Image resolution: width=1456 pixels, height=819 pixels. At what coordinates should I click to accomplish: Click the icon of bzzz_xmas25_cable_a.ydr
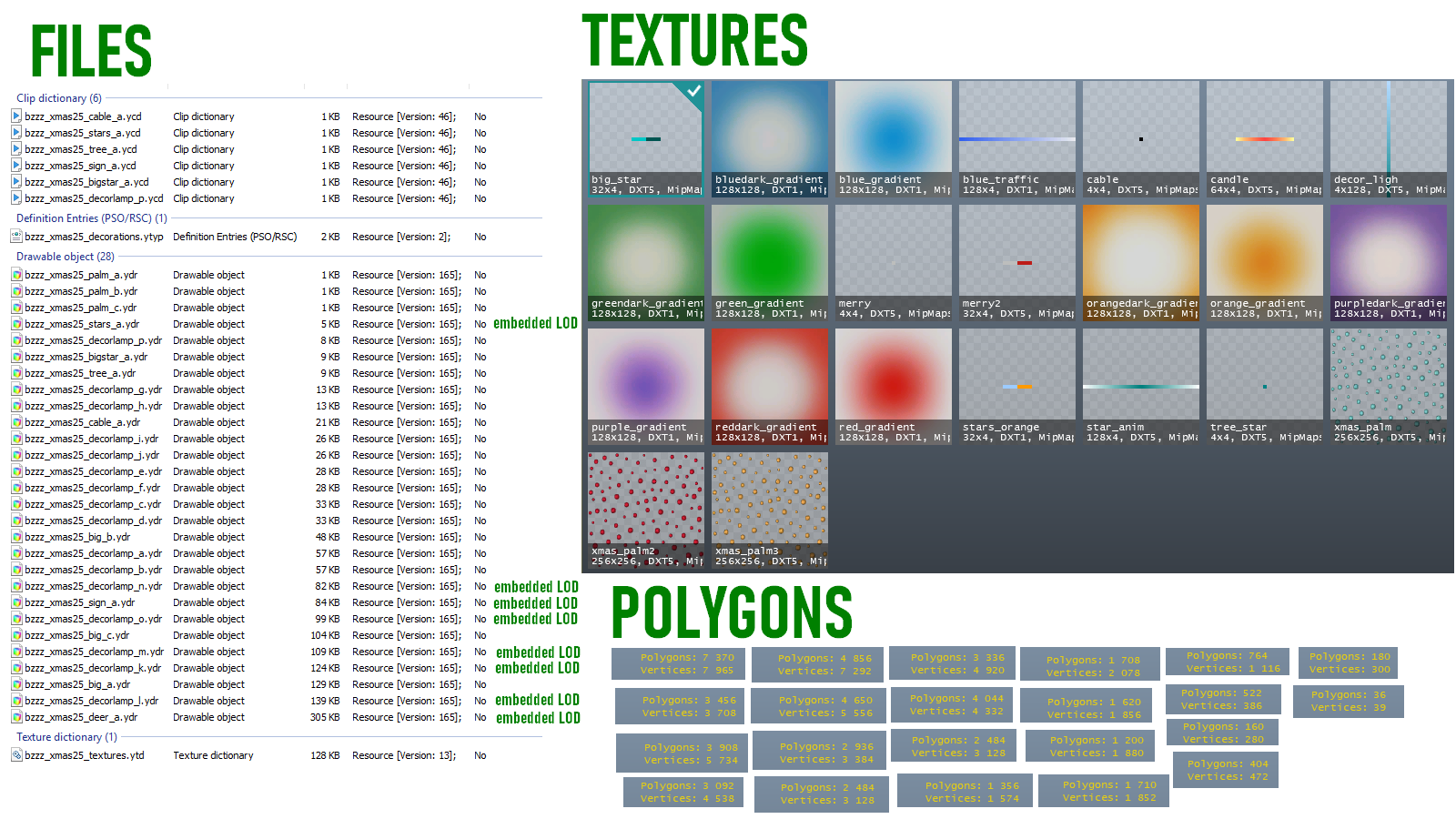click(16, 422)
